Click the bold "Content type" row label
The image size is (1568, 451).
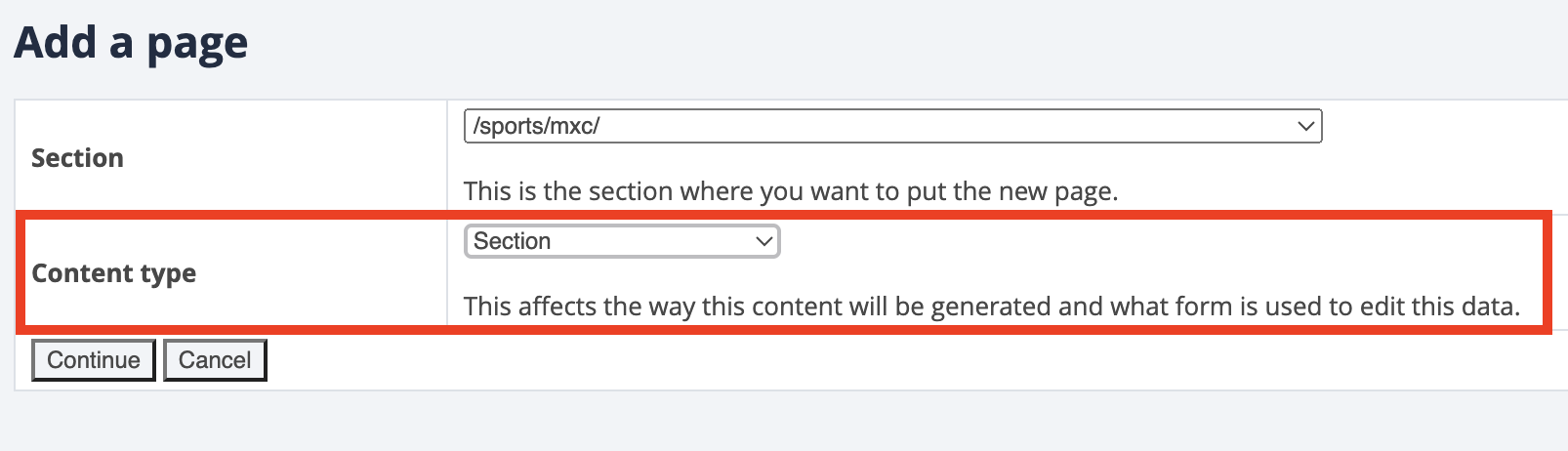coord(113,273)
